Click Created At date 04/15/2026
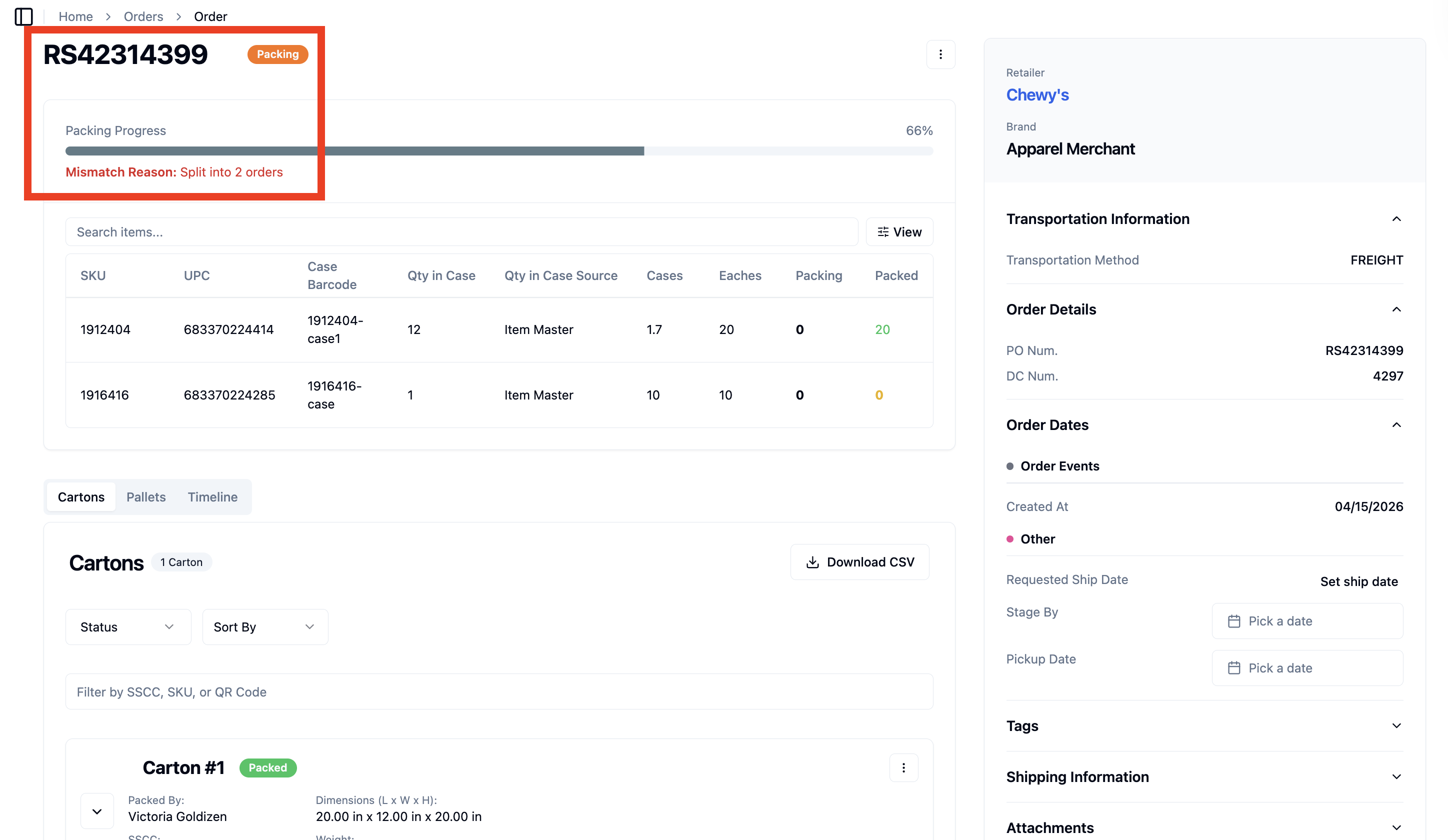Image resolution: width=1448 pixels, height=840 pixels. pyautogui.click(x=1368, y=507)
